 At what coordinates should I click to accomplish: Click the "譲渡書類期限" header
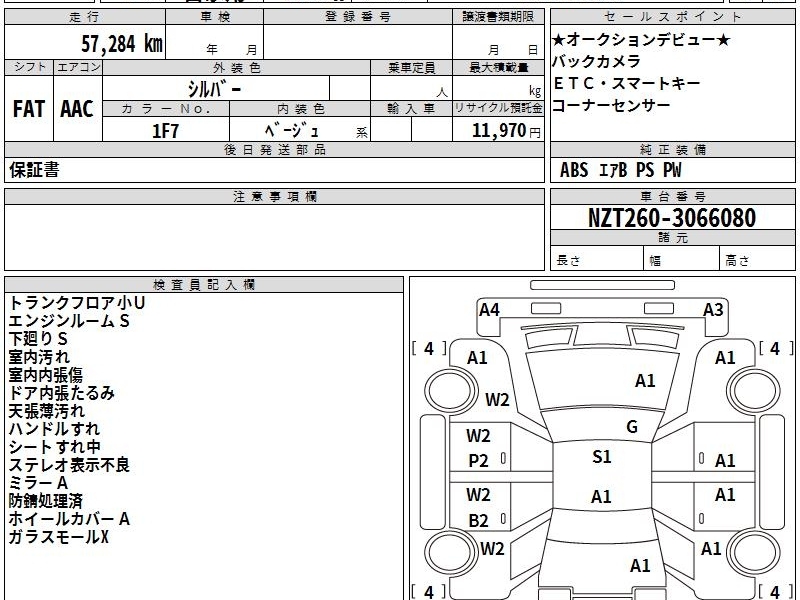(x=498, y=17)
